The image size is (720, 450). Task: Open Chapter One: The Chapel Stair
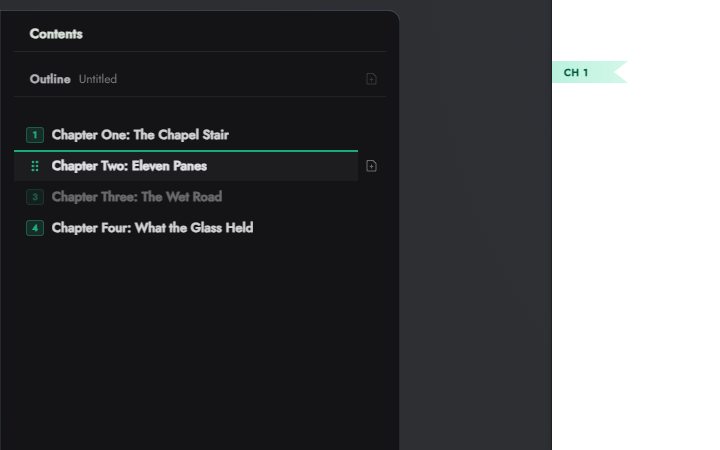(x=140, y=135)
